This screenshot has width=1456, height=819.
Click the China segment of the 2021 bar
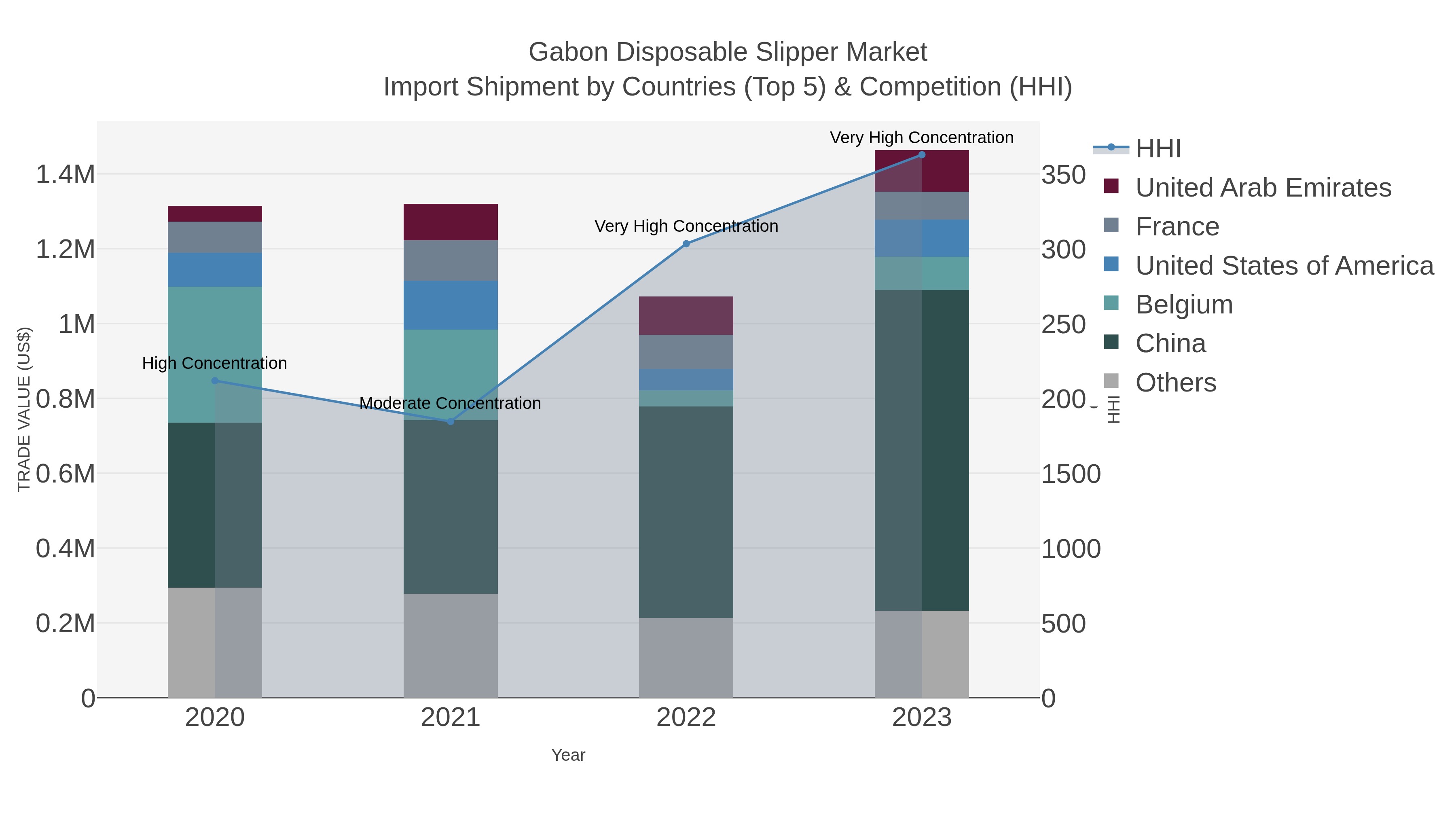click(451, 507)
